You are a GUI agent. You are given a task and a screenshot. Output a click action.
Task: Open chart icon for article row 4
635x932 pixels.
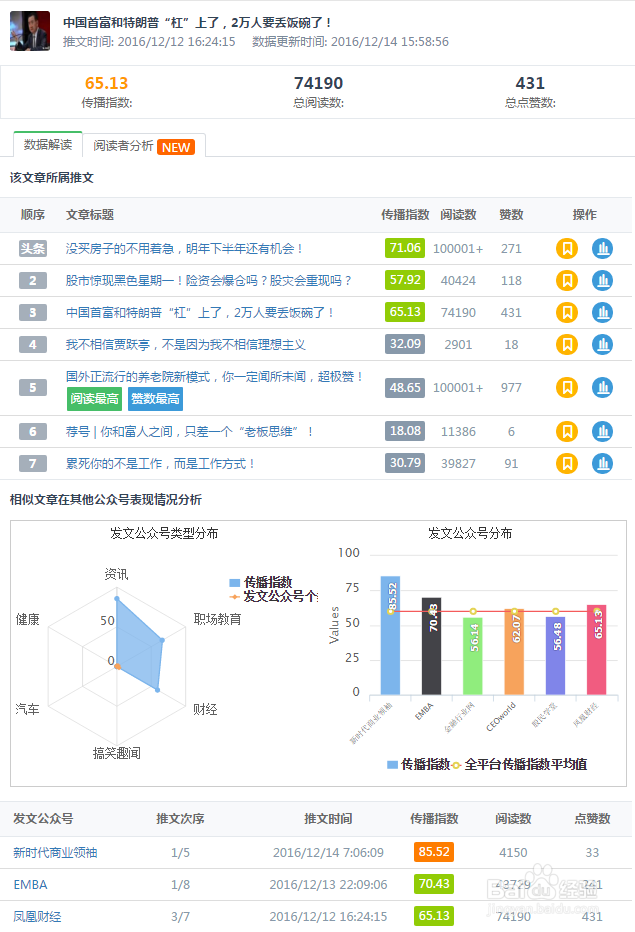point(602,345)
